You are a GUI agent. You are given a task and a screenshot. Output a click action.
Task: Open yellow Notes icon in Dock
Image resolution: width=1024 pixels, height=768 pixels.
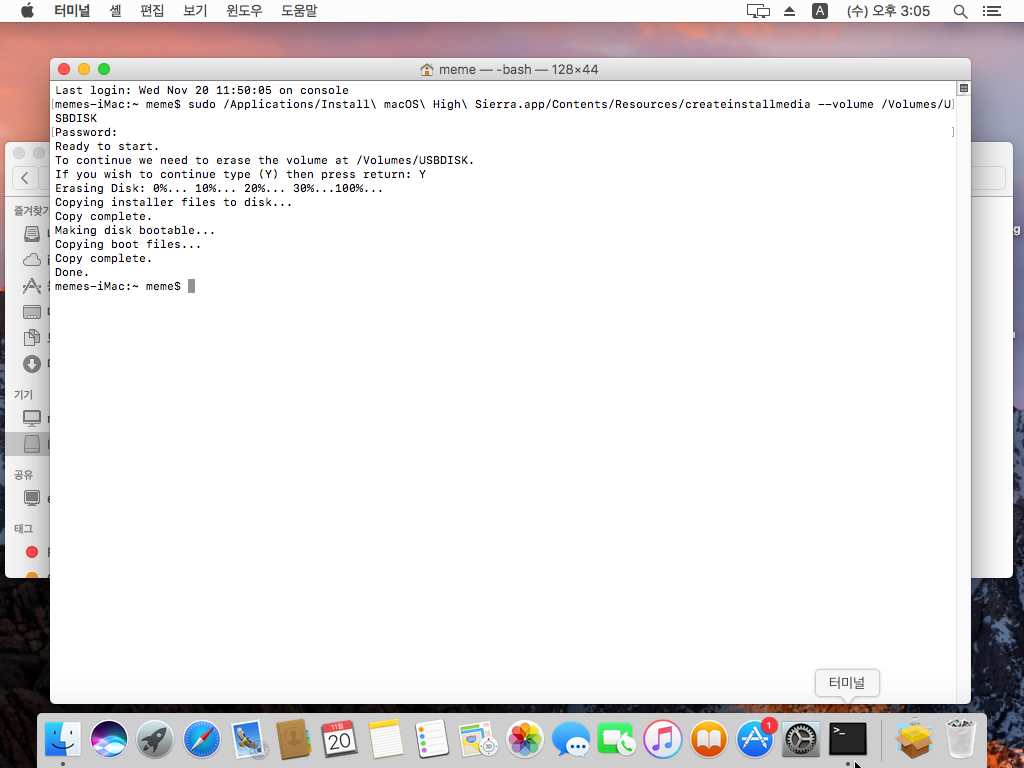point(386,739)
